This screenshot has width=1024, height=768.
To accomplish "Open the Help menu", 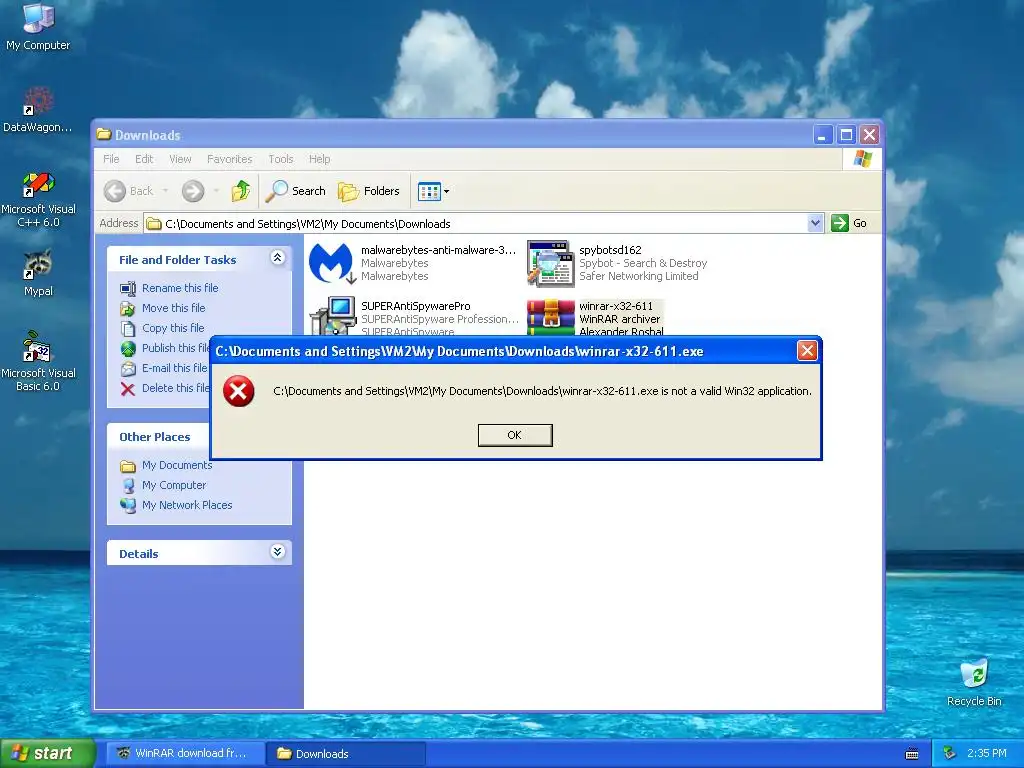I will [x=319, y=159].
